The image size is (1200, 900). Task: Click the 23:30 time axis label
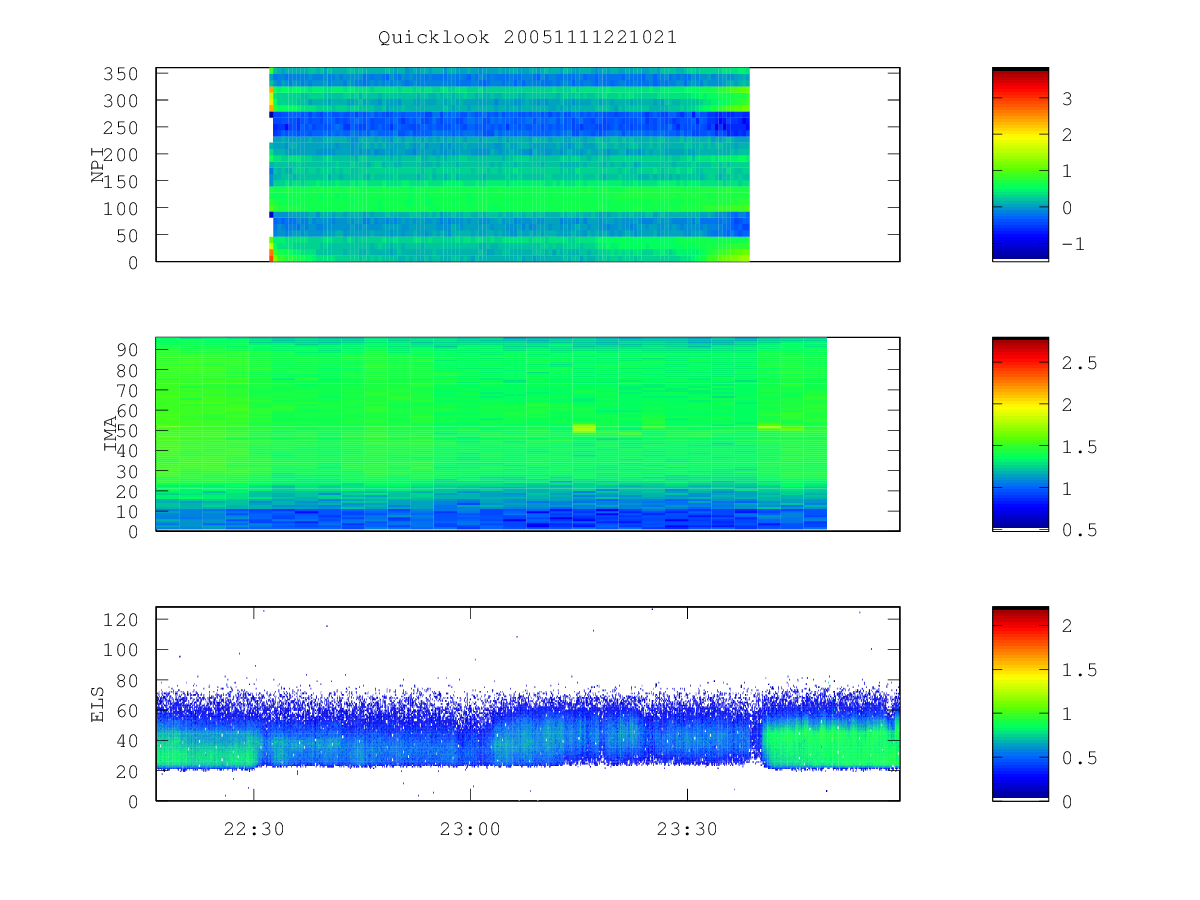tap(687, 828)
